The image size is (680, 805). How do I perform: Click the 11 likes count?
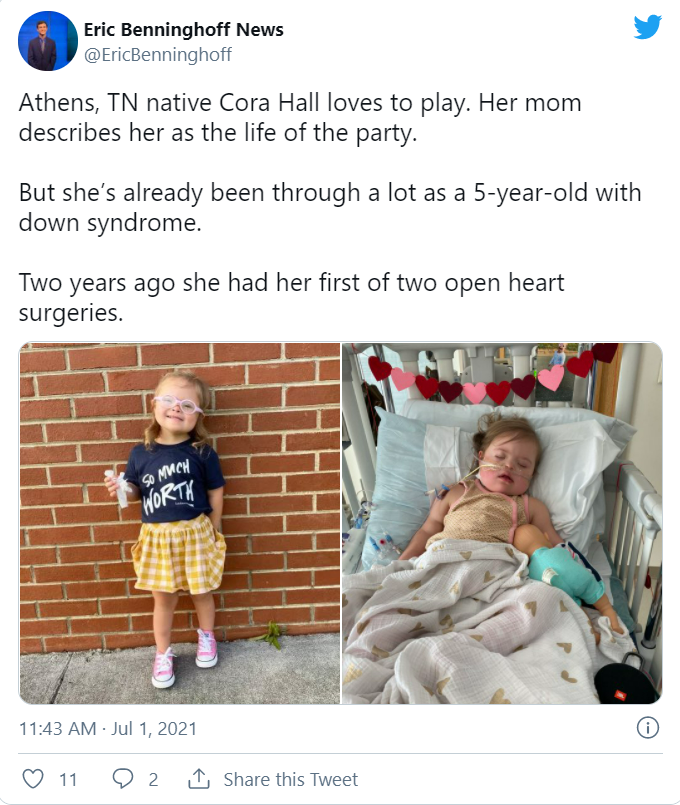68,779
